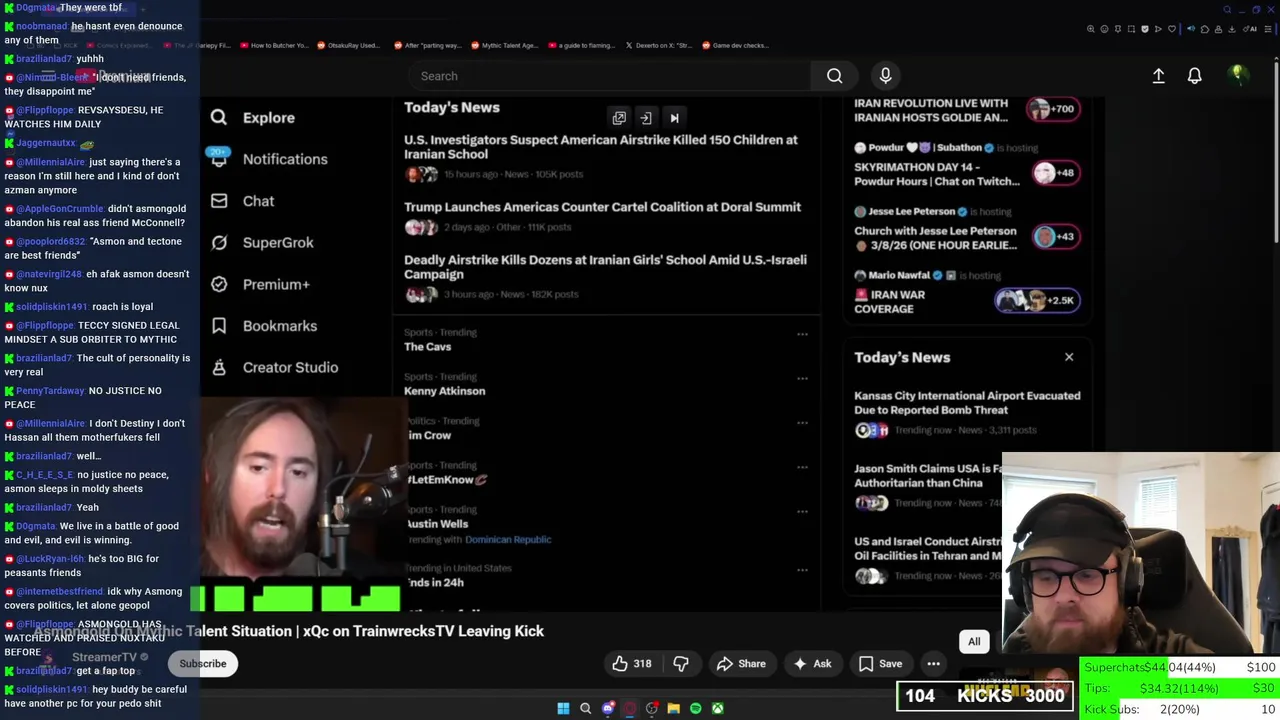Click the arrow-into-box icon over the video
Viewport: 1280px width, 720px height.
(x=646, y=118)
